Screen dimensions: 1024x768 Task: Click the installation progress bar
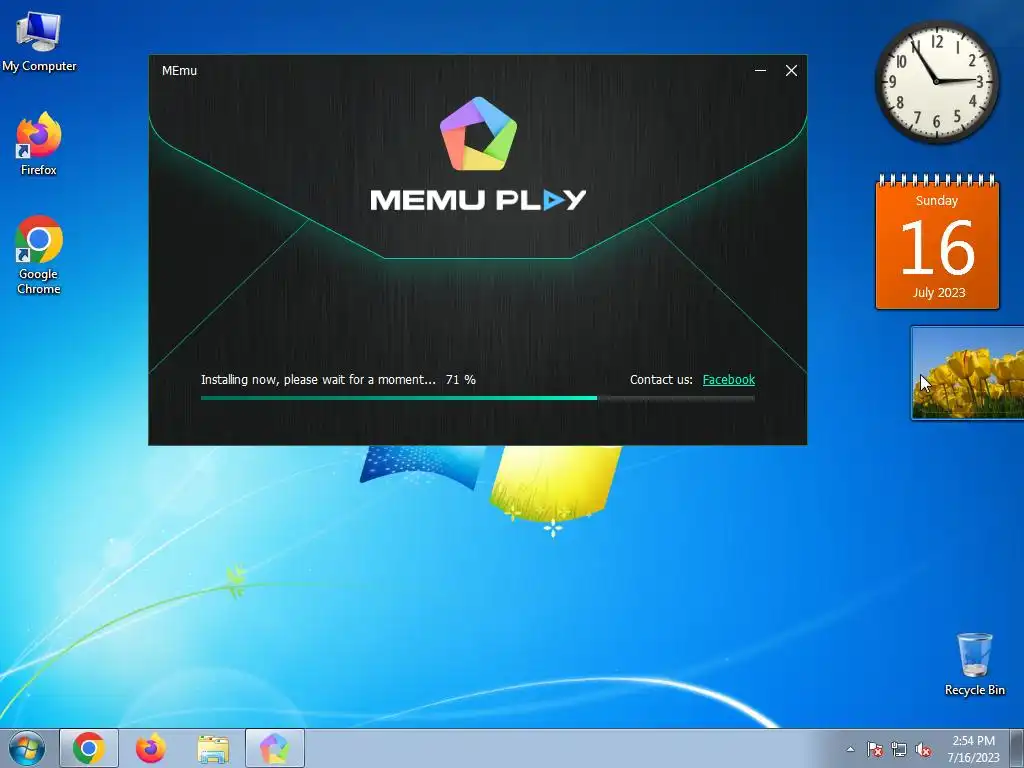coord(477,398)
